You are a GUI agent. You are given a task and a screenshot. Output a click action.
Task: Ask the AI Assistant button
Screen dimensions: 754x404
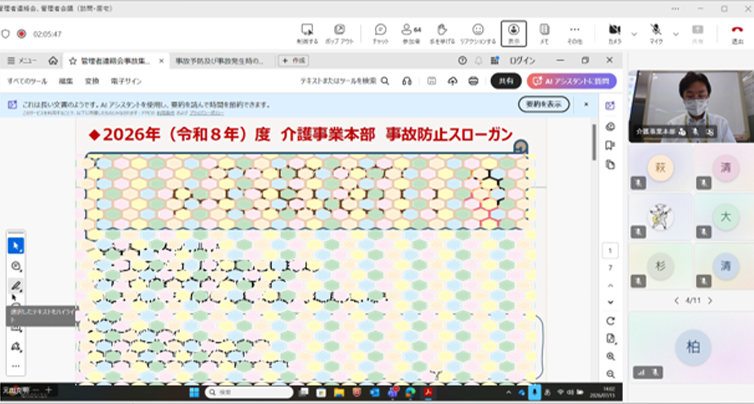tap(572, 81)
